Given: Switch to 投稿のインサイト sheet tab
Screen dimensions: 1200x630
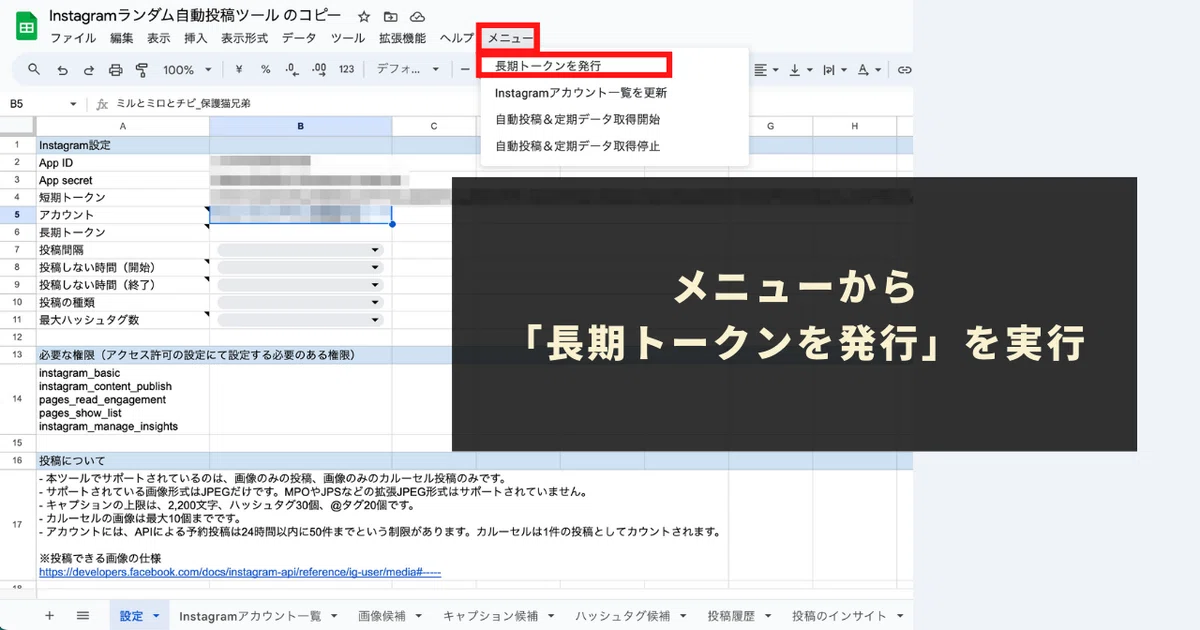Looking at the screenshot, I should (839, 616).
